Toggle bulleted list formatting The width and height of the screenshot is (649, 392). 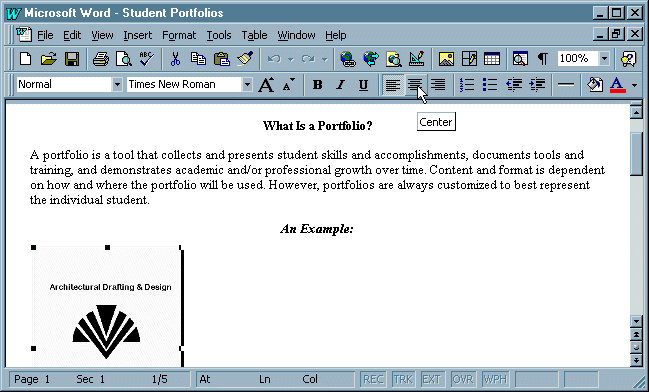(x=490, y=85)
